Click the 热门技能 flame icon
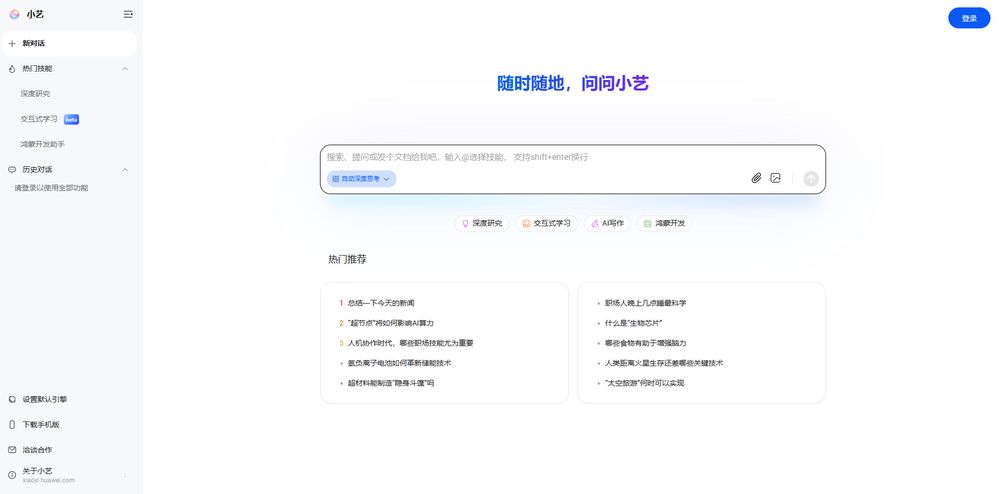The height and width of the screenshot is (494, 1000). [12, 69]
